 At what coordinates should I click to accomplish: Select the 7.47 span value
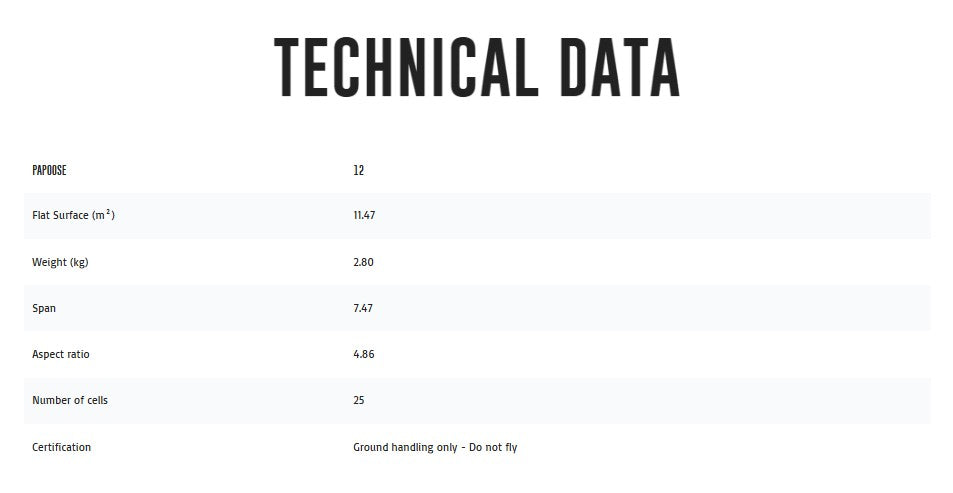363,308
